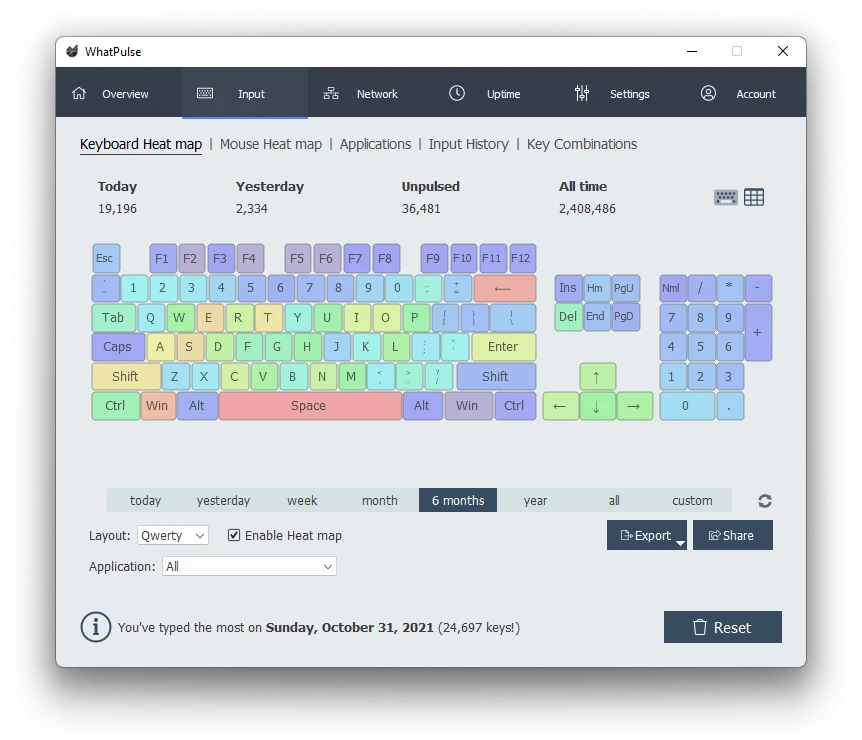Open the Overview tab
862x740 pixels.
(119, 93)
